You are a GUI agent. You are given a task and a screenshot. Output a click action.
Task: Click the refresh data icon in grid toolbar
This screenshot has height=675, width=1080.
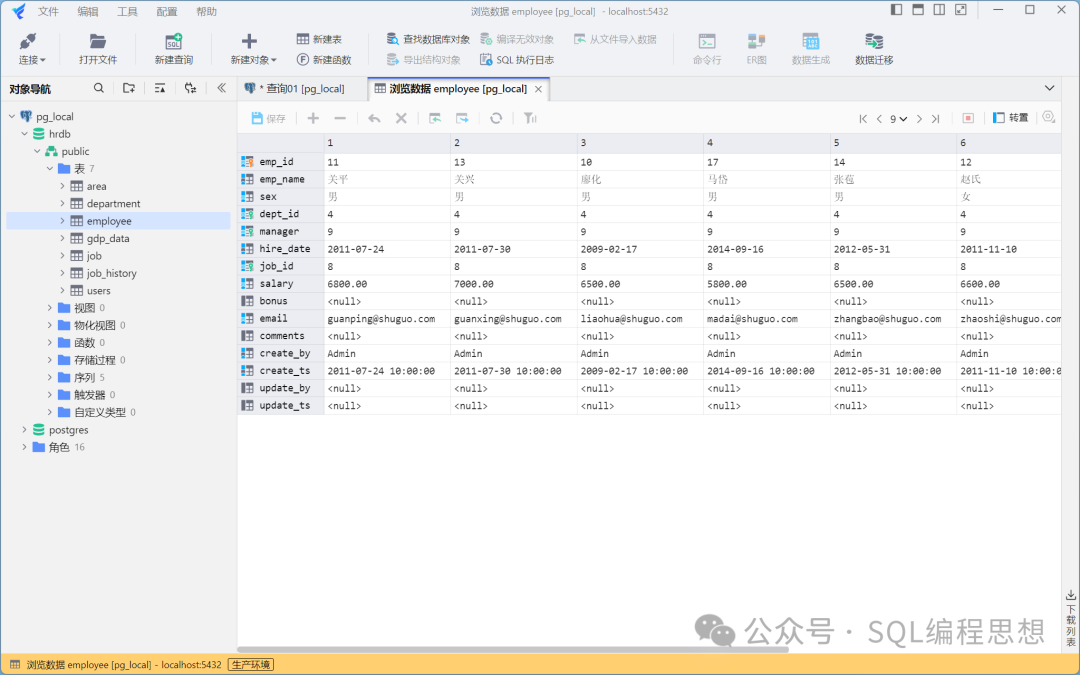[x=496, y=118]
